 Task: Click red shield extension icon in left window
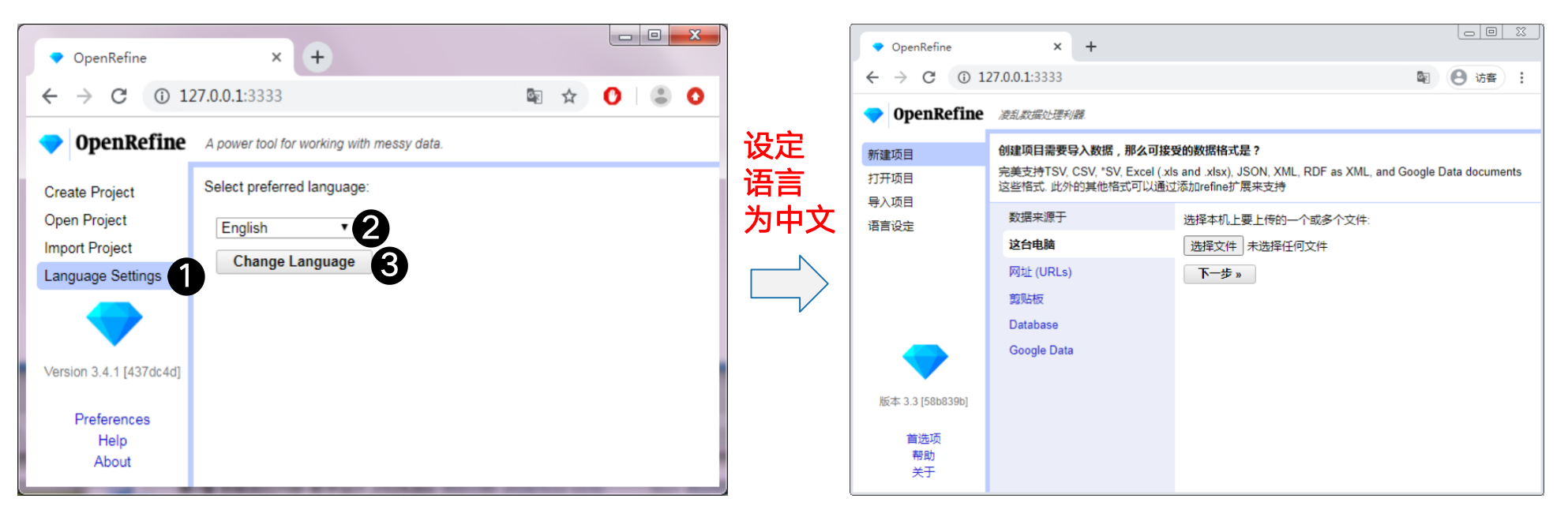pyautogui.click(x=613, y=96)
